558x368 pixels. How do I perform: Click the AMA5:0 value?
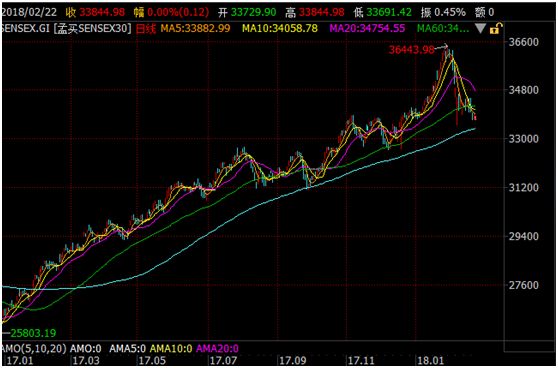click(x=128, y=348)
